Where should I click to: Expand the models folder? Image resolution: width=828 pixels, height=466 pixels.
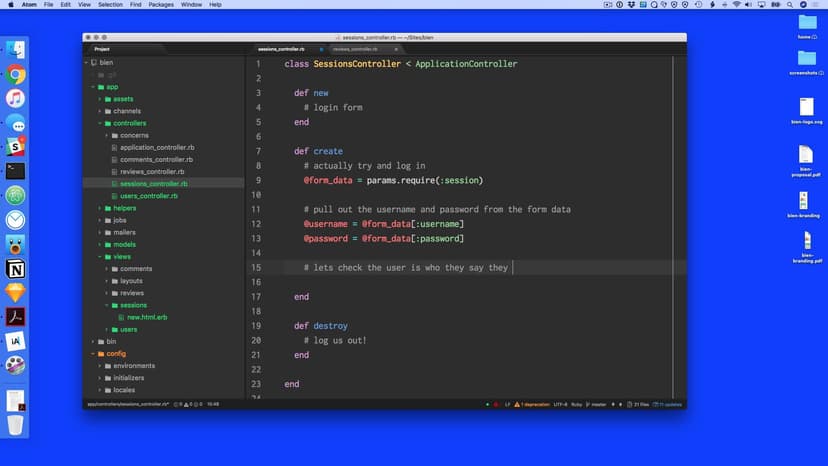pyautogui.click(x=100, y=244)
